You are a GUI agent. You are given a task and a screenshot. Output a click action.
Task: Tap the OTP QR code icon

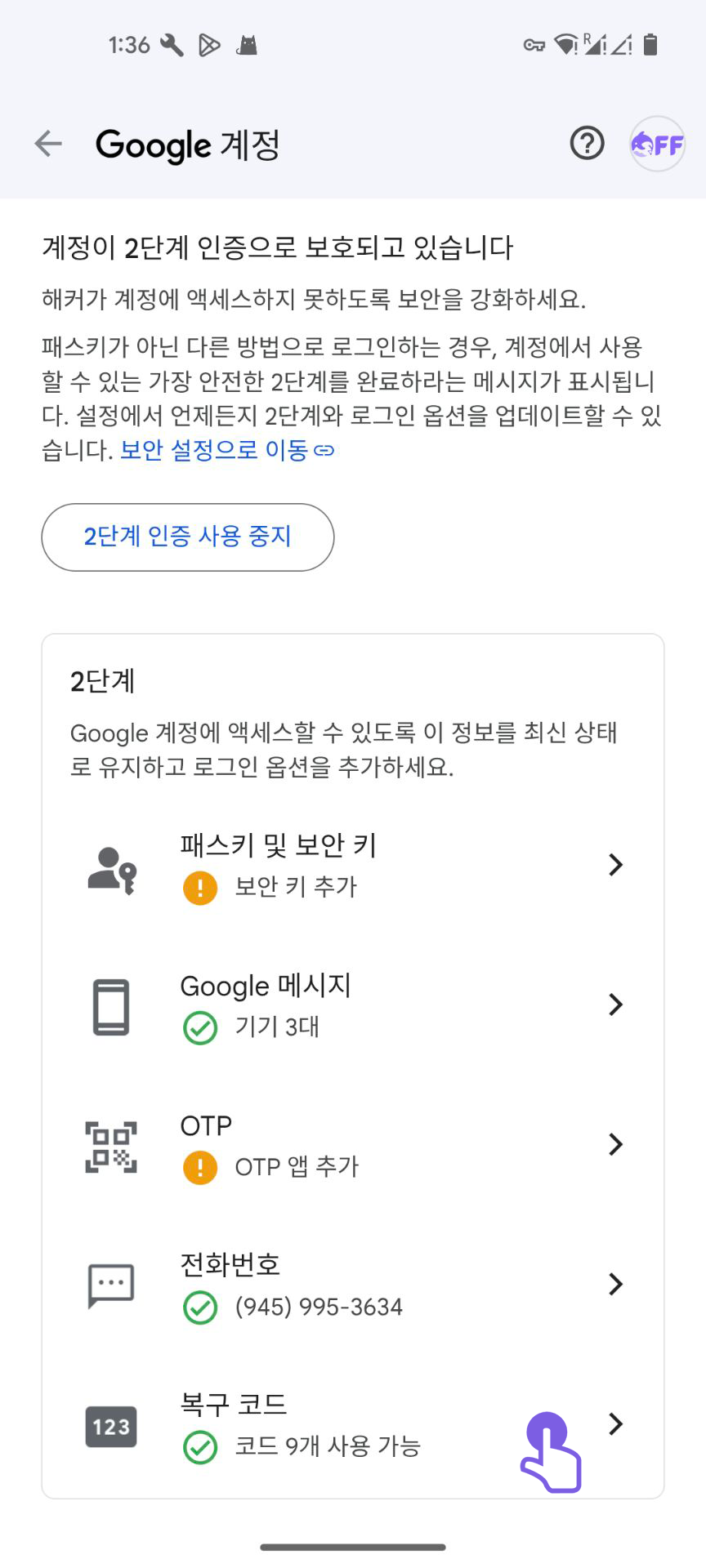point(111,1147)
